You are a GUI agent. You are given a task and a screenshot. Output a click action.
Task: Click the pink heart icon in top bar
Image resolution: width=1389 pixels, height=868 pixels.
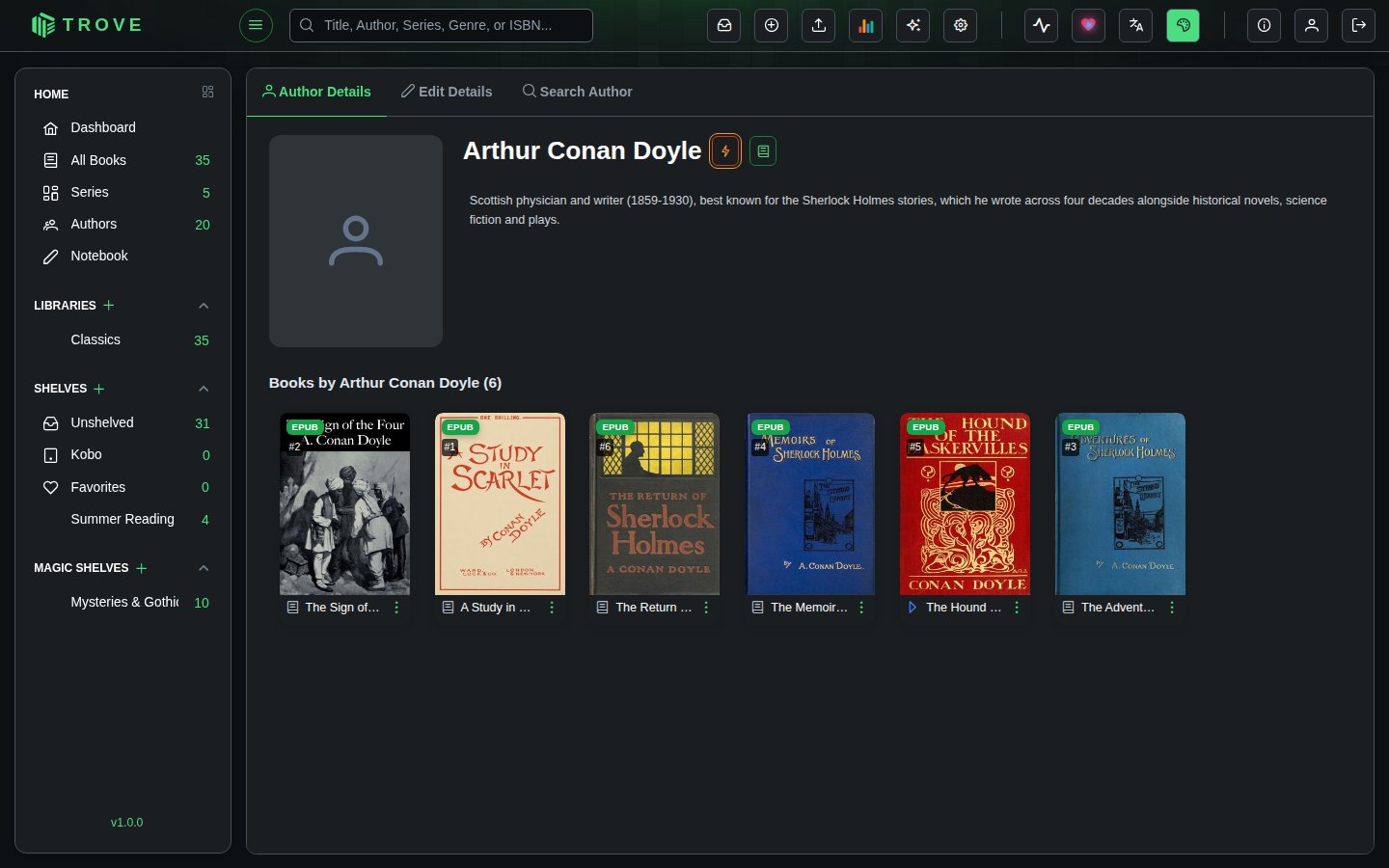(1089, 25)
